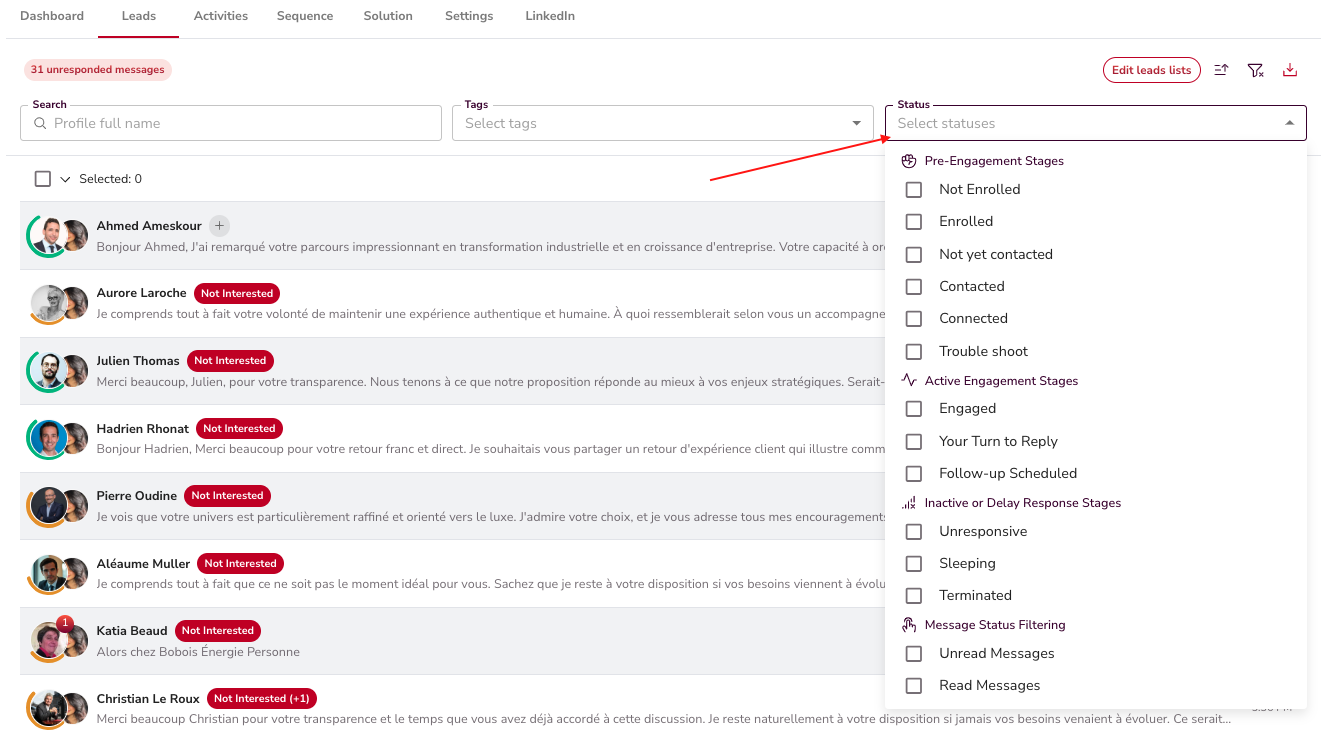This screenshot has width=1329, height=738.
Task: Toggle the select all leads checkbox
Action: point(43,179)
